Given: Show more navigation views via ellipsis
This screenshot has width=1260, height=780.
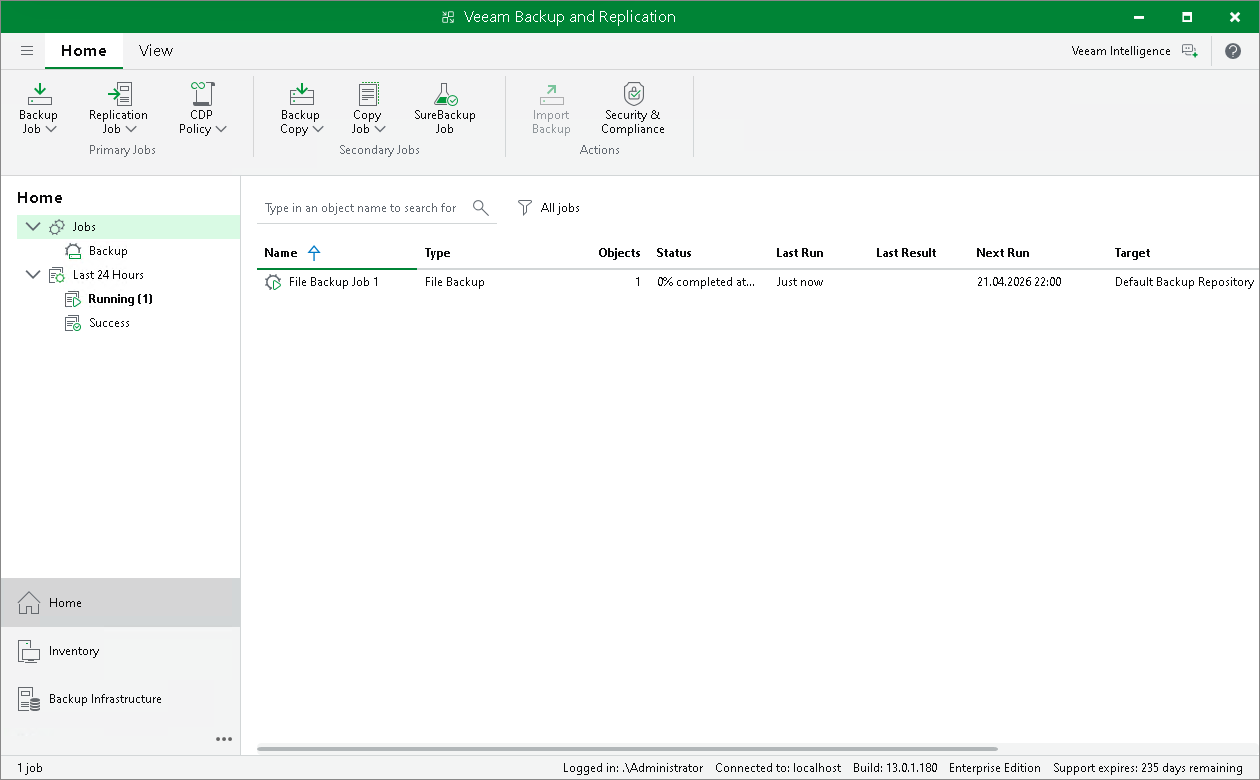Looking at the screenshot, I should [224, 739].
